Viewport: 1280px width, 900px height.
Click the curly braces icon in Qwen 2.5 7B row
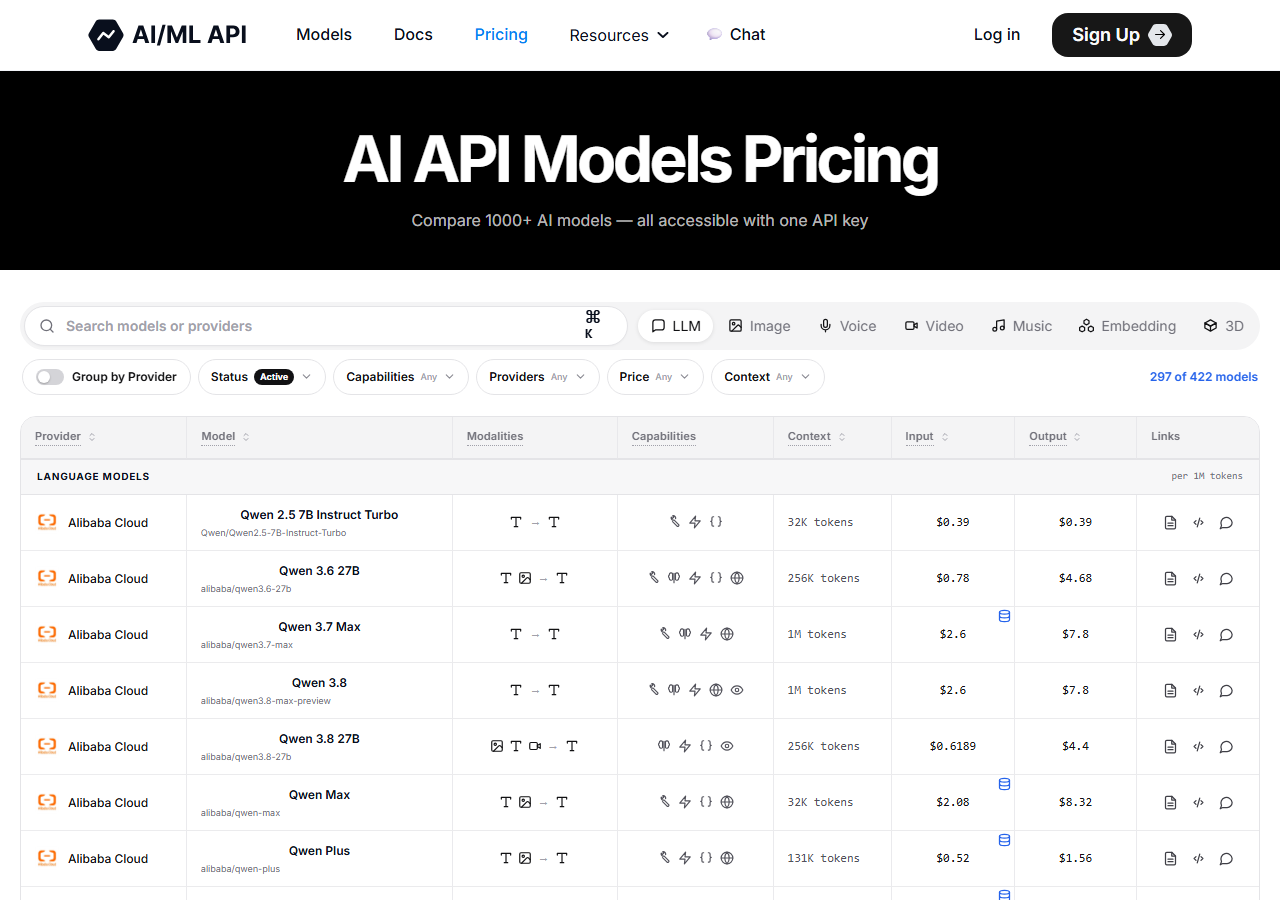click(716, 522)
